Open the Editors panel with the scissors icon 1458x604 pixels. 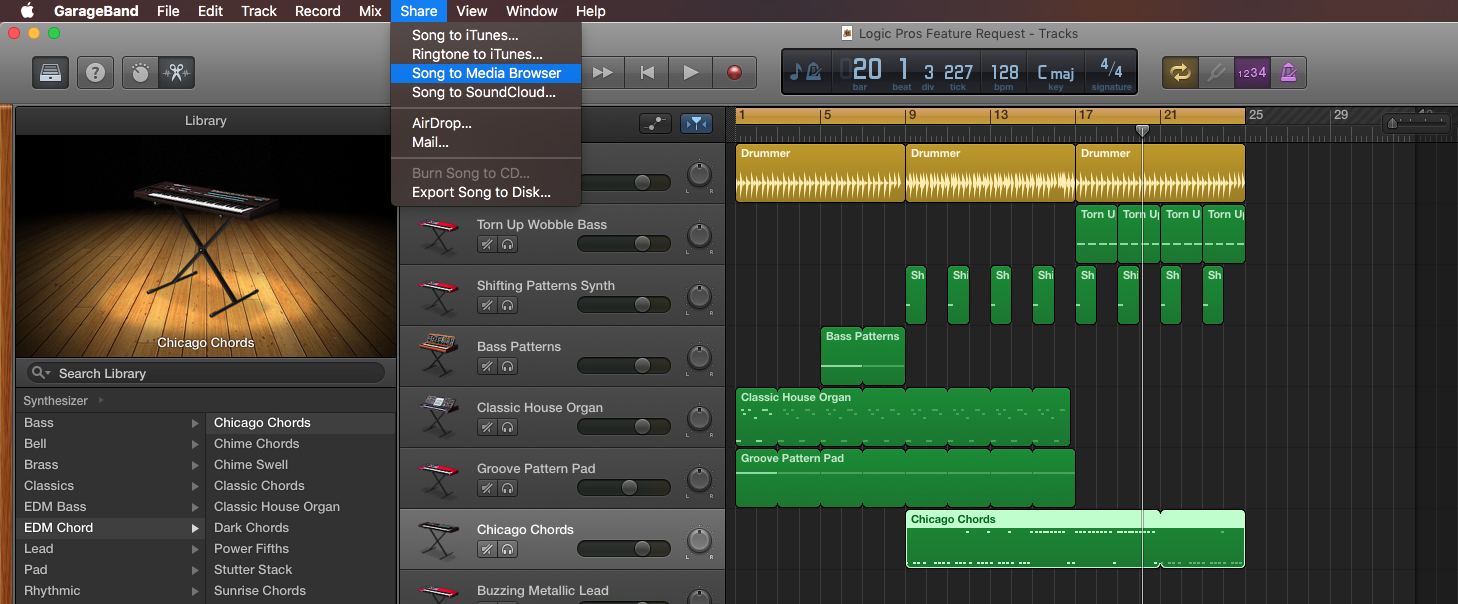pos(166,72)
